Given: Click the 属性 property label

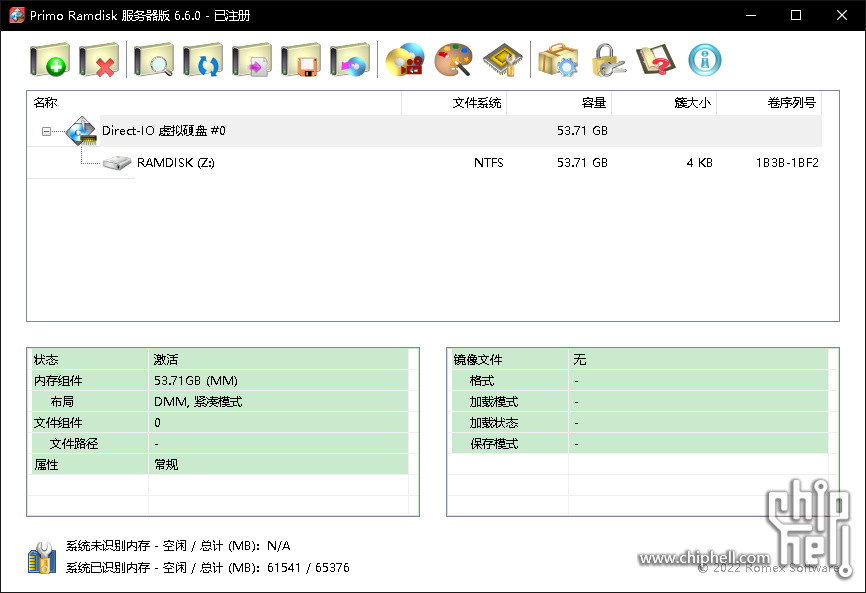Looking at the screenshot, I should click(x=46, y=465).
